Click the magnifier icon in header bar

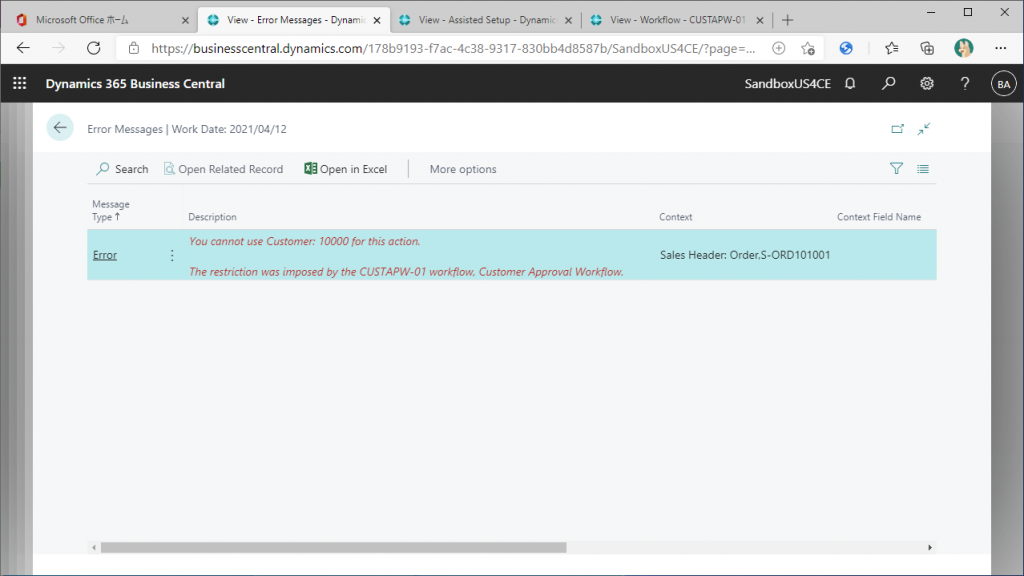coord(888,84)
